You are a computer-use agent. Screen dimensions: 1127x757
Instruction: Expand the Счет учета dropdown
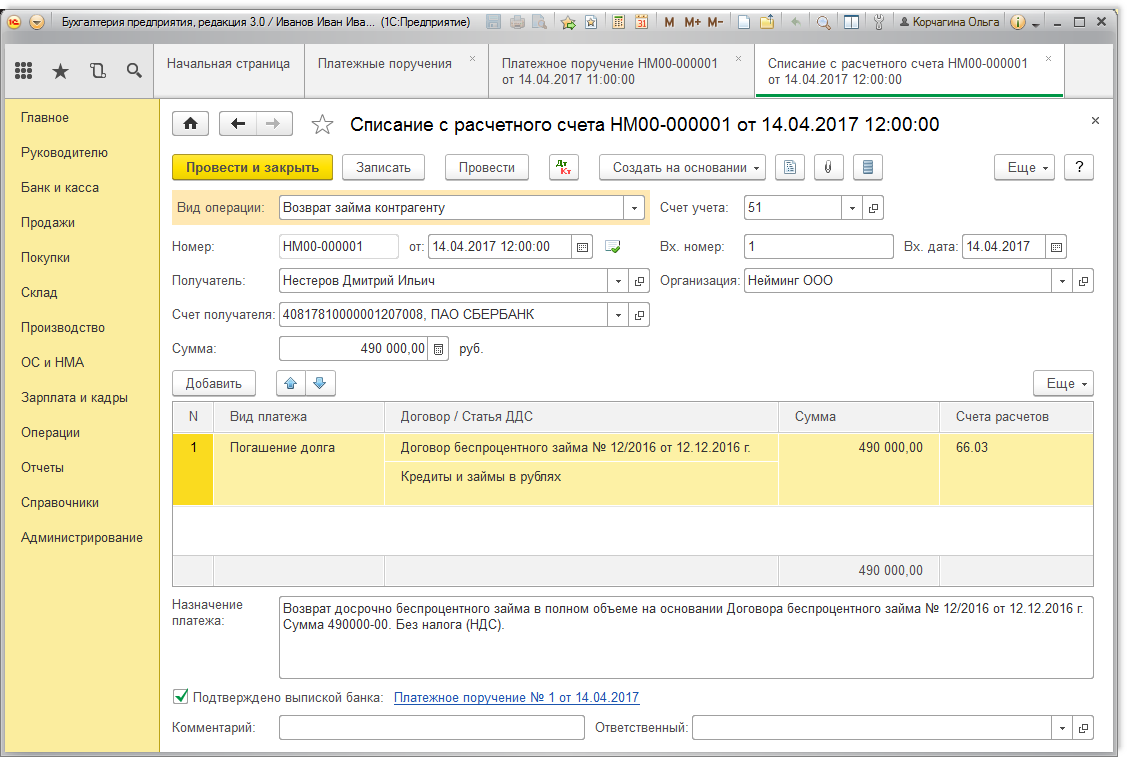[852, 208]
